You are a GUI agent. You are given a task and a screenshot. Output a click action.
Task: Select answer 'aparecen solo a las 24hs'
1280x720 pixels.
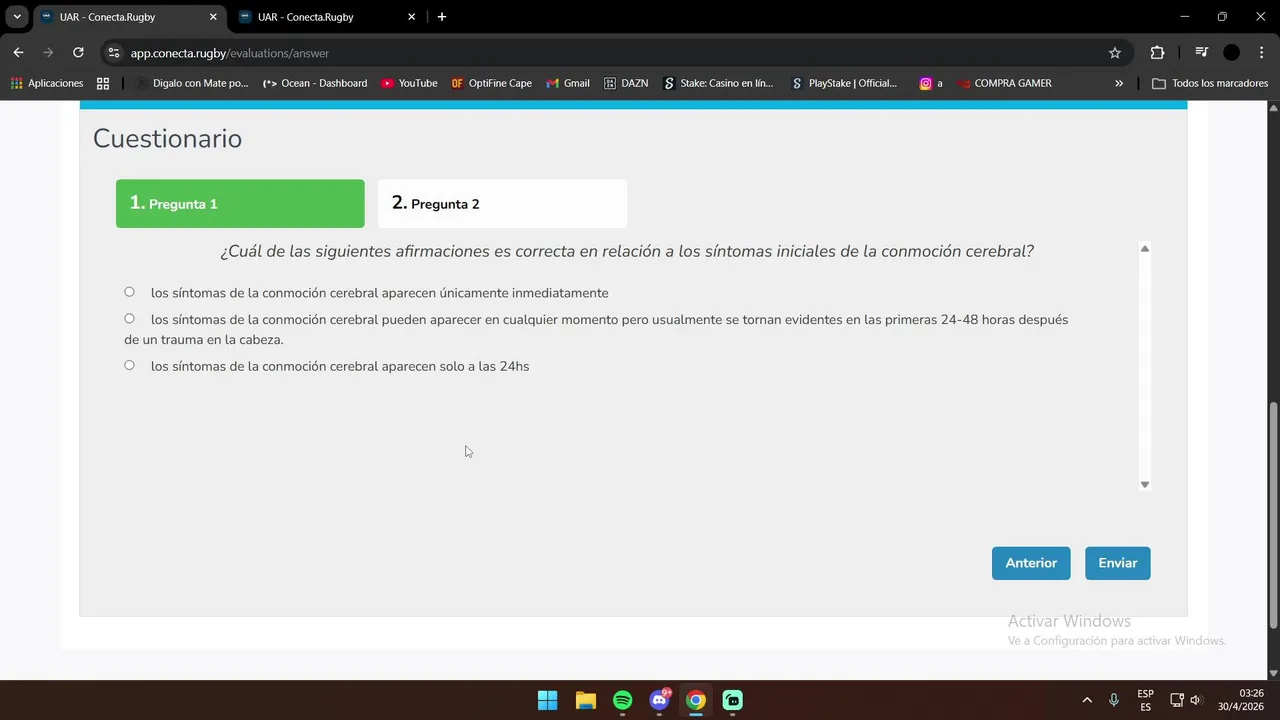tap(129, 365)
